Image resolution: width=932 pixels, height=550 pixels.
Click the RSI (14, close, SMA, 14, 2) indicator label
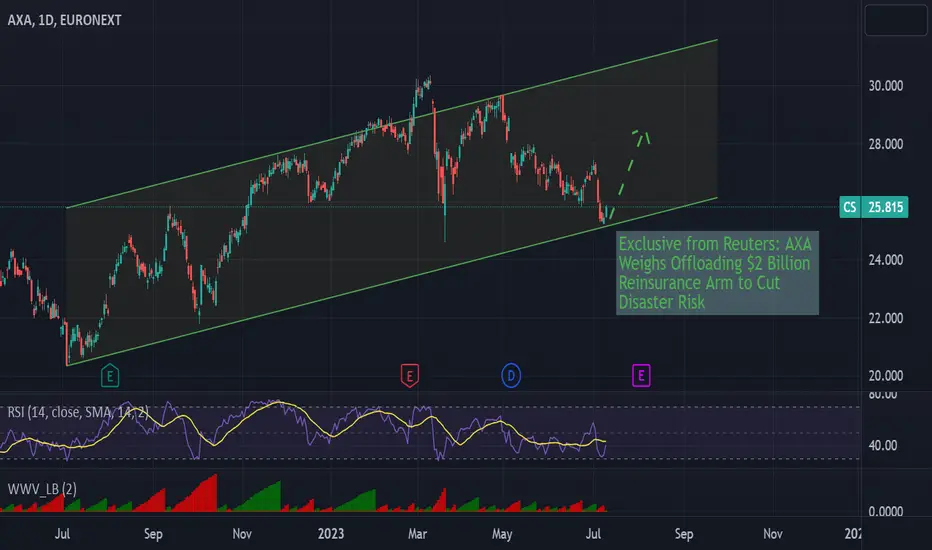78,413
